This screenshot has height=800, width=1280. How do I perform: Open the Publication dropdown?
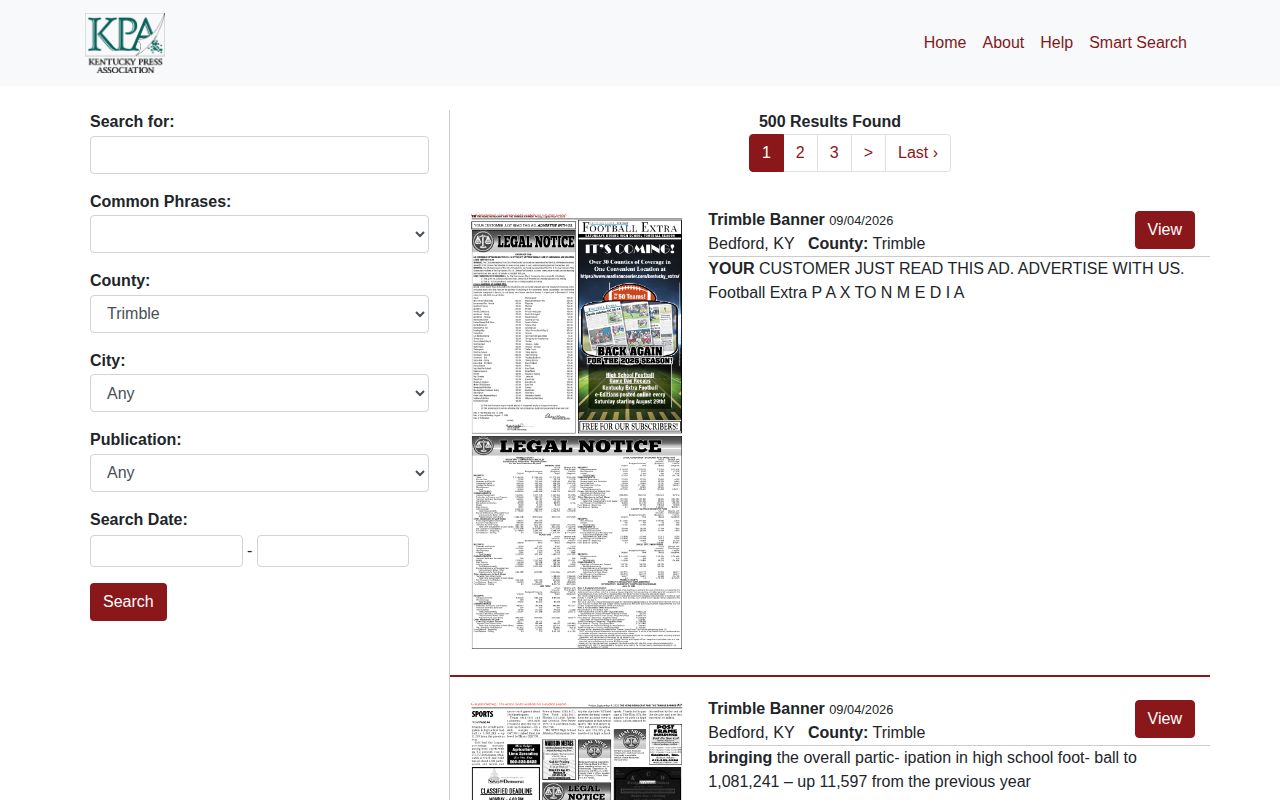[259, 473]
